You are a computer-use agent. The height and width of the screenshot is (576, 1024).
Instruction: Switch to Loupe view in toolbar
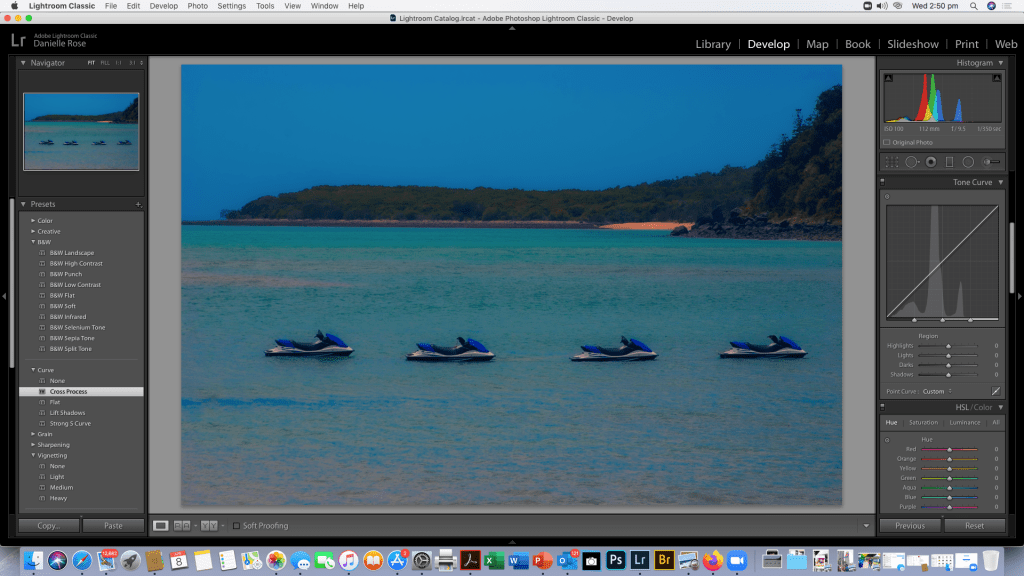tap(161, 525)
